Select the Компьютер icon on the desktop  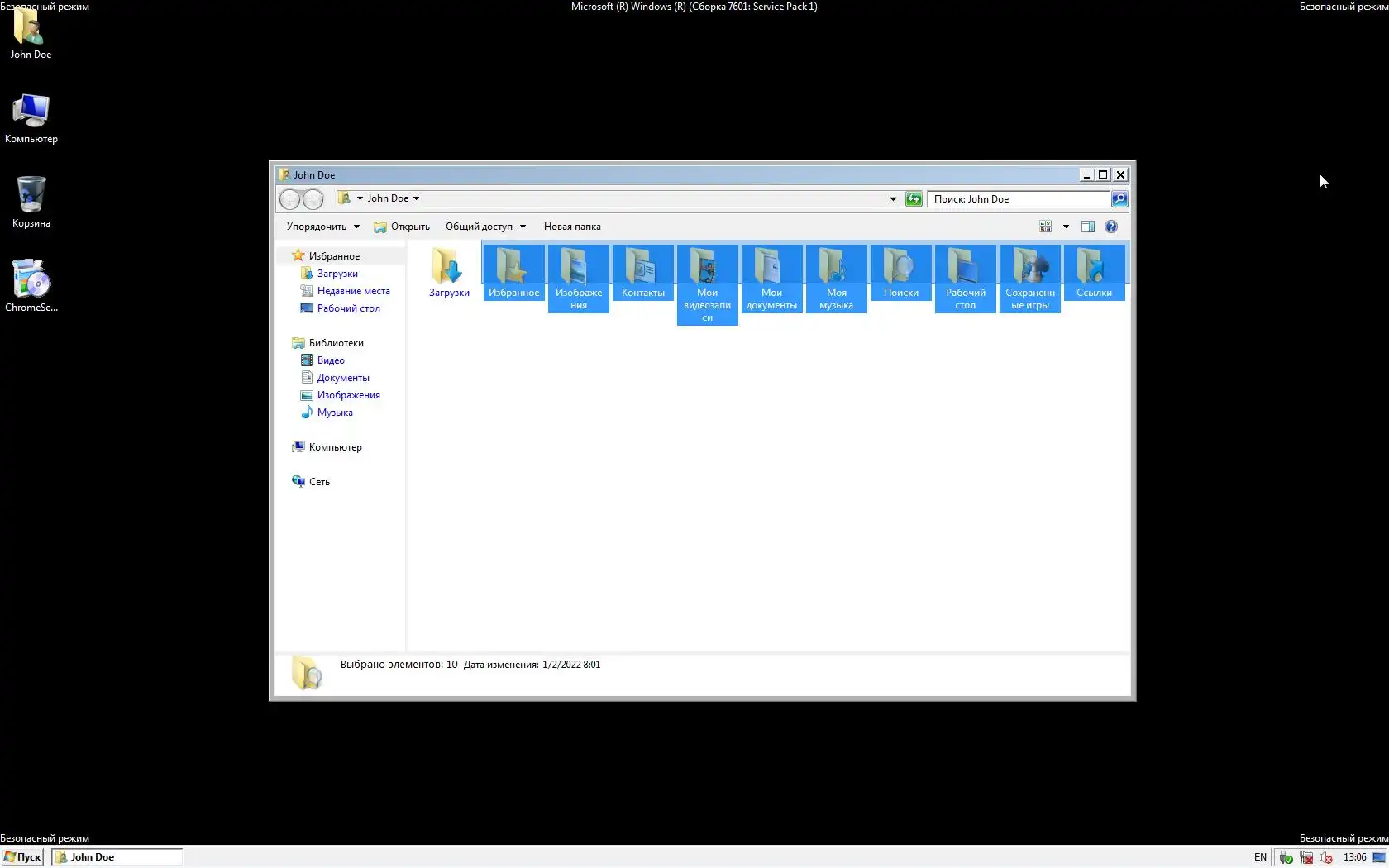[31, 118]
